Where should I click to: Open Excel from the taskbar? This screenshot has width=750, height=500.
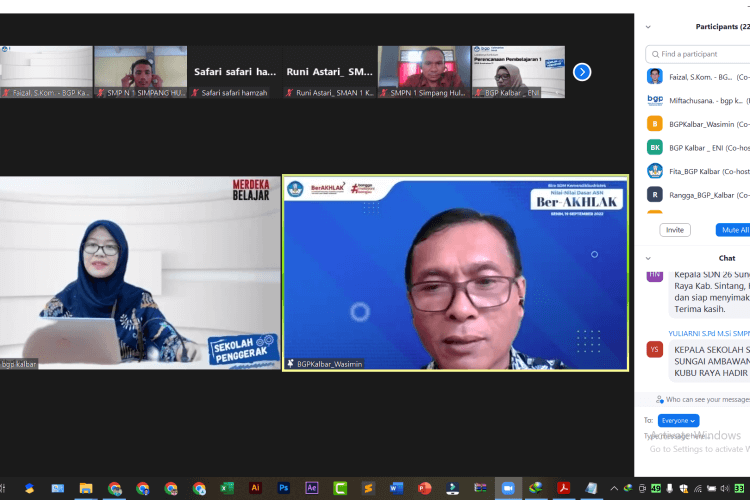pyautogui.click(x=227, y=488)
